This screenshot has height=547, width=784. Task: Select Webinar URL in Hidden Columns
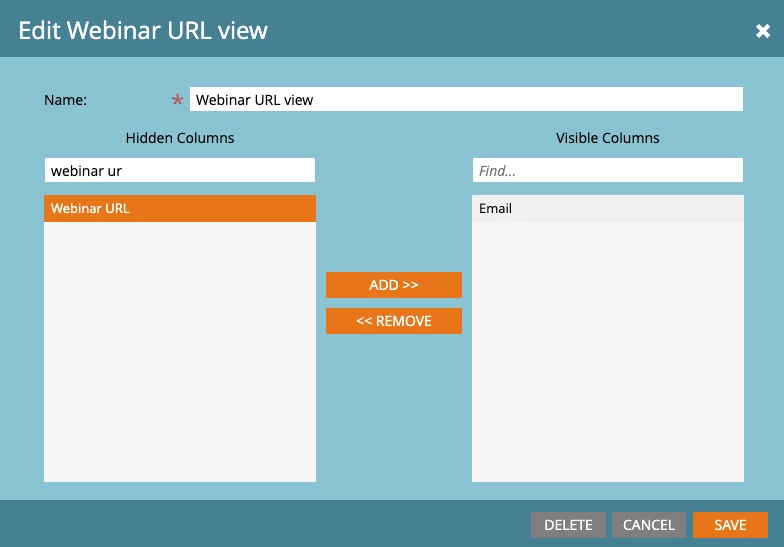180,208
